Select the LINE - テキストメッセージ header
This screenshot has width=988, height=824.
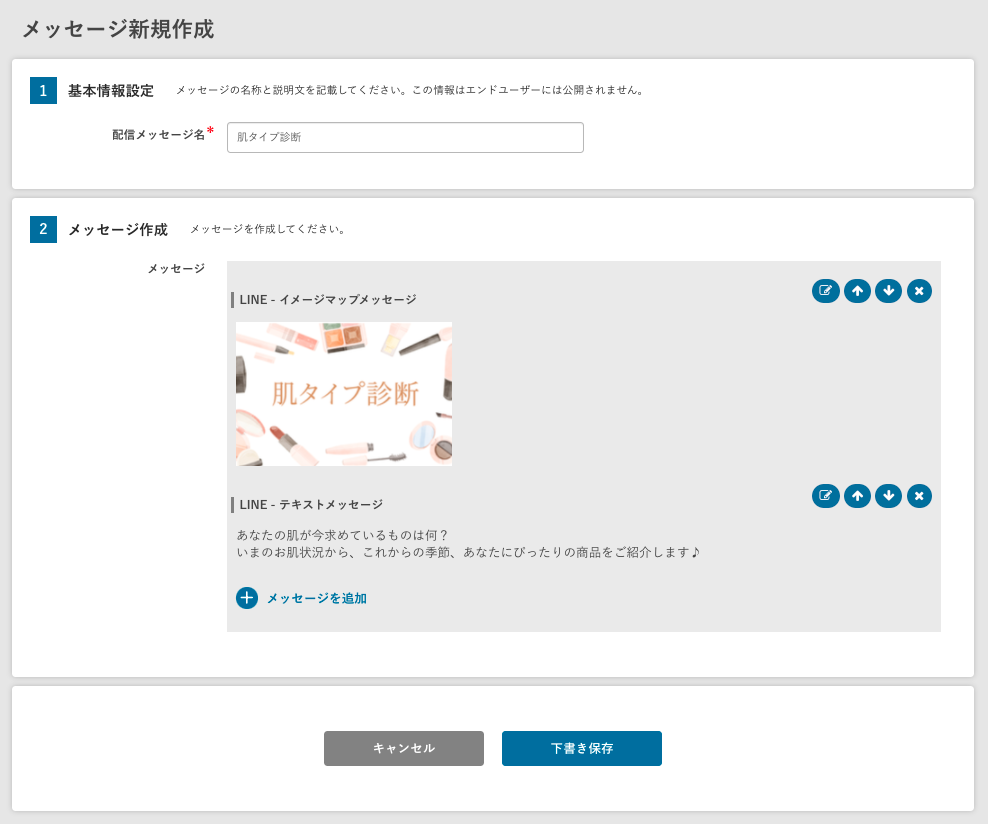(x=311, y=505)
